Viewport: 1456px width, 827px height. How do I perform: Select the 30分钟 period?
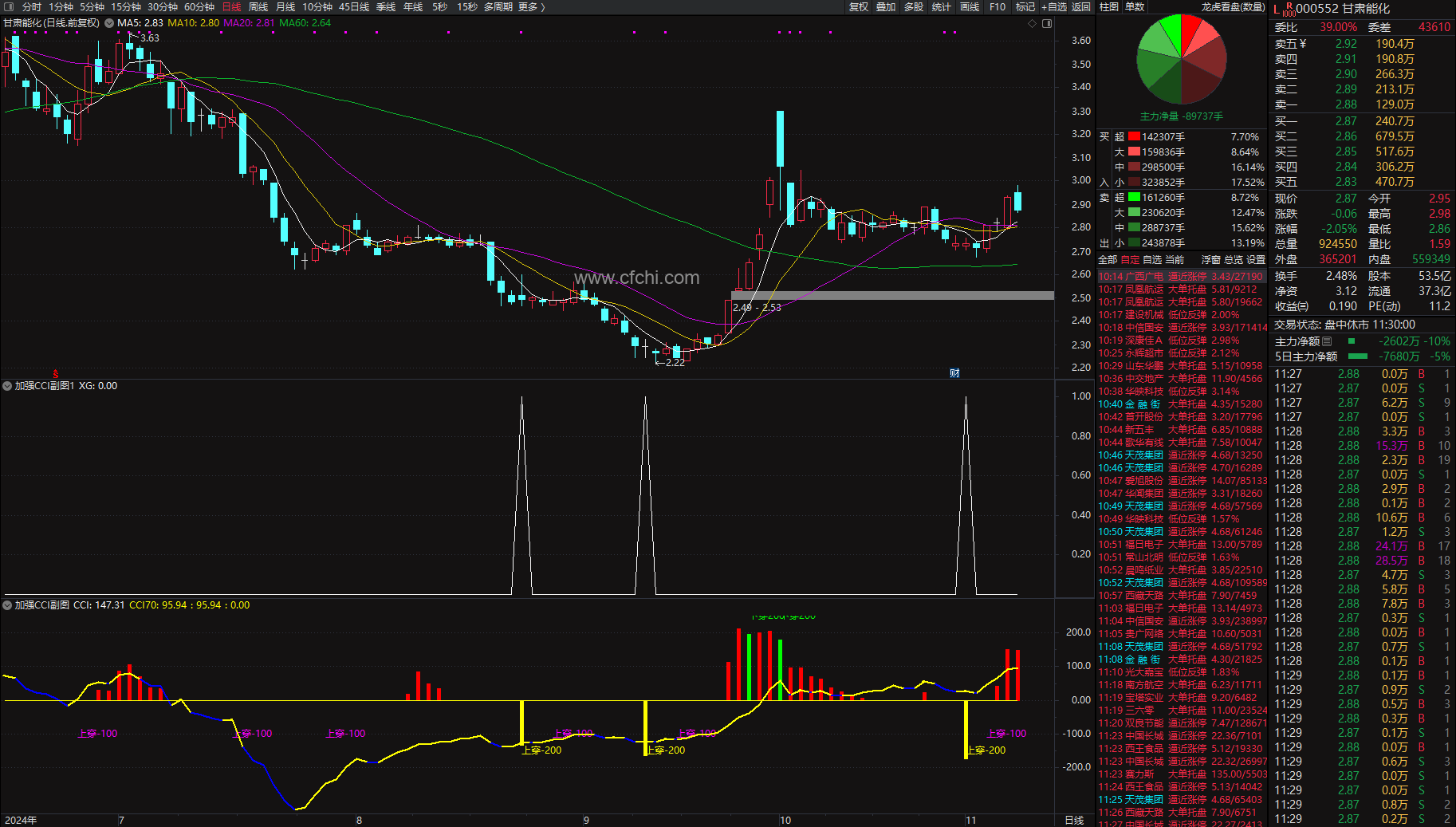(x=163, y=6)
